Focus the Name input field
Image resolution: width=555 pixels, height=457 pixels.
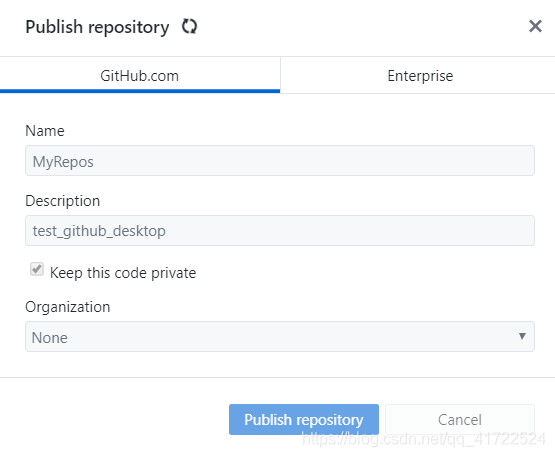pos(280,161)
